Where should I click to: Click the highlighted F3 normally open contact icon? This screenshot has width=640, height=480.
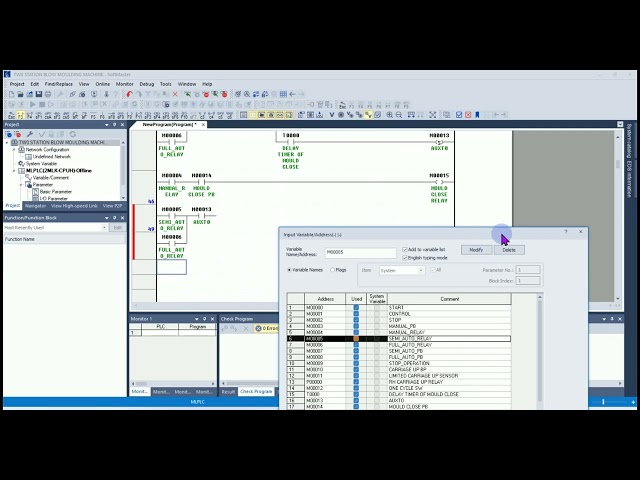tap(20, 115)
